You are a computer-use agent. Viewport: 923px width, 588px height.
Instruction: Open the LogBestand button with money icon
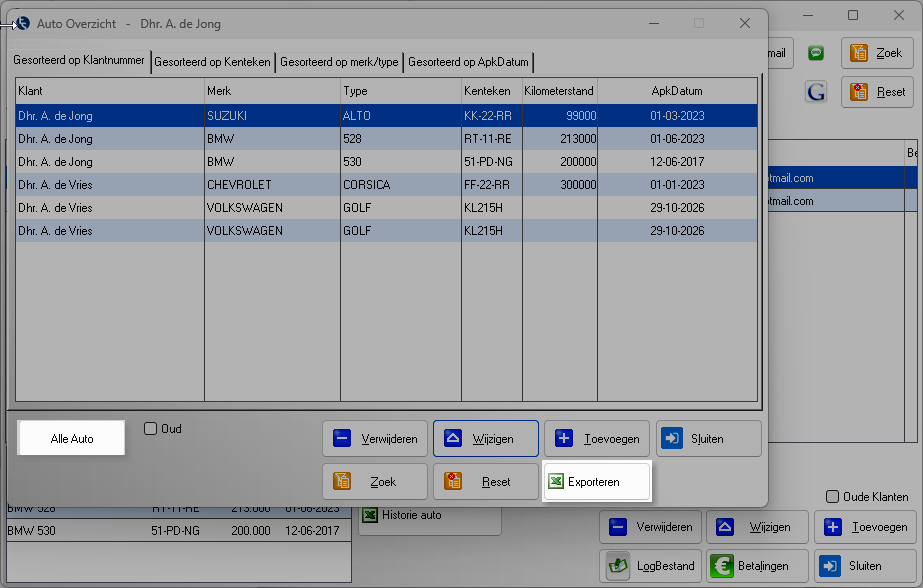[x=651, y=565]
